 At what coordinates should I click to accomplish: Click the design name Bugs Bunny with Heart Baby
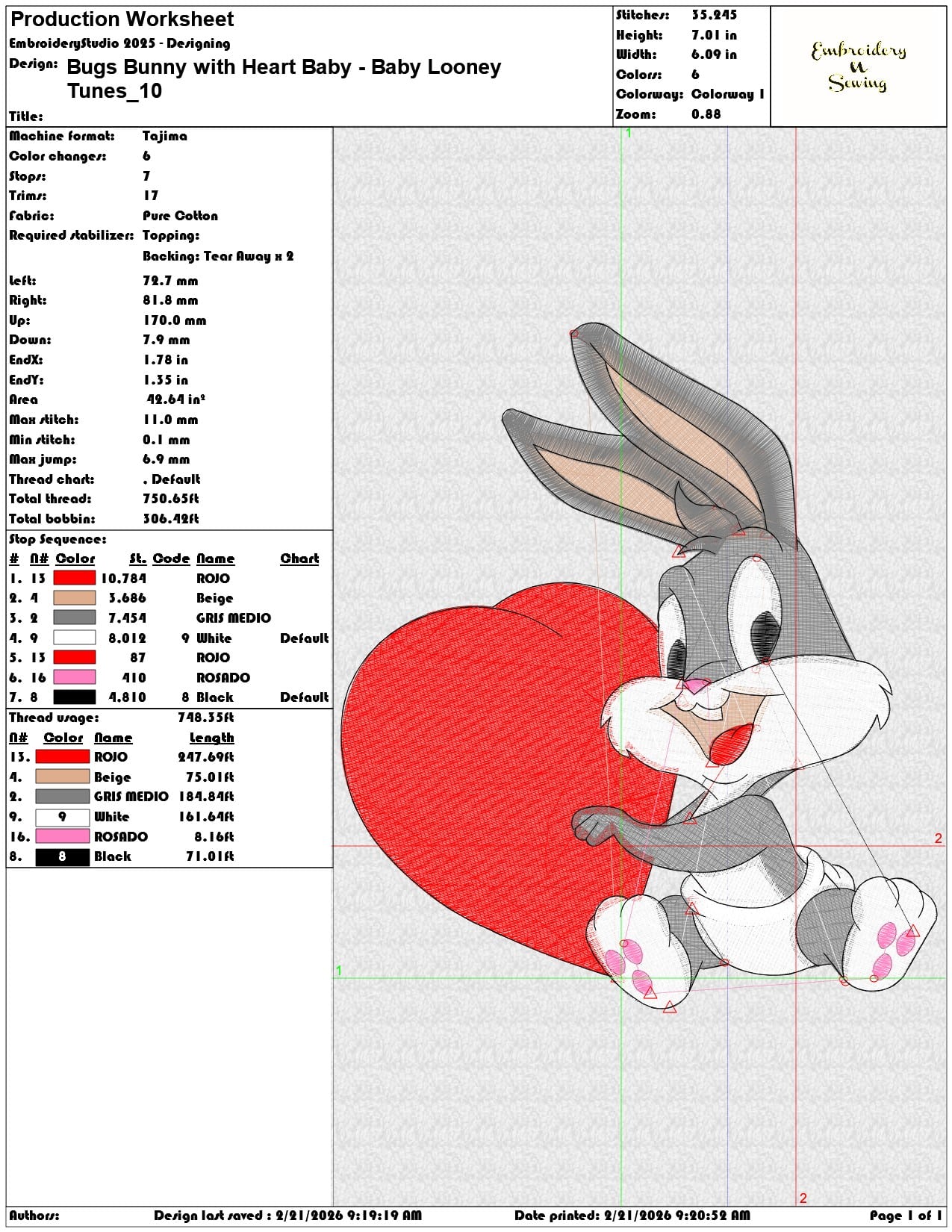point(284,78)
